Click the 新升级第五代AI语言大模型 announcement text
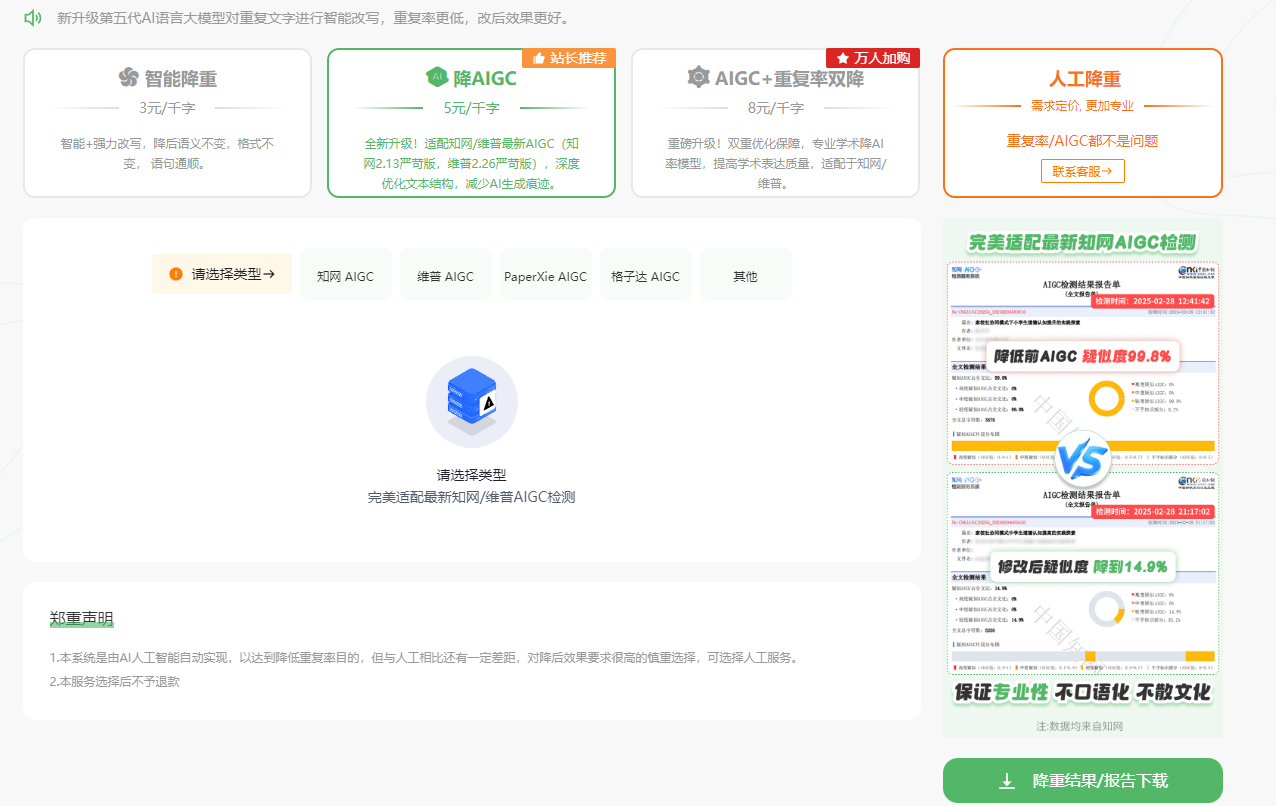Image resolution: width=1276 pixels, height=806 pixels. point(315,18)
